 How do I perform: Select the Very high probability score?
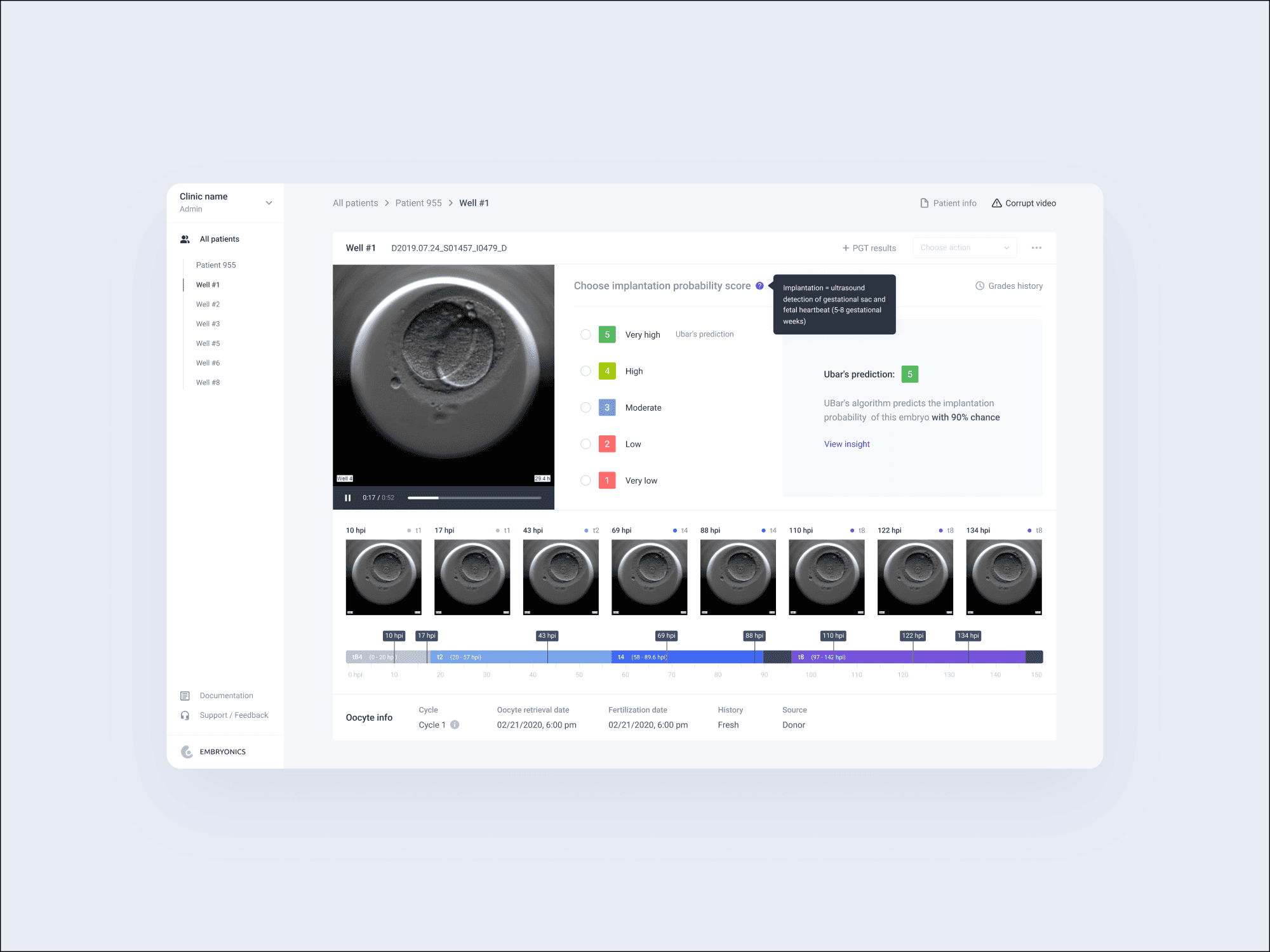(585, 334)
